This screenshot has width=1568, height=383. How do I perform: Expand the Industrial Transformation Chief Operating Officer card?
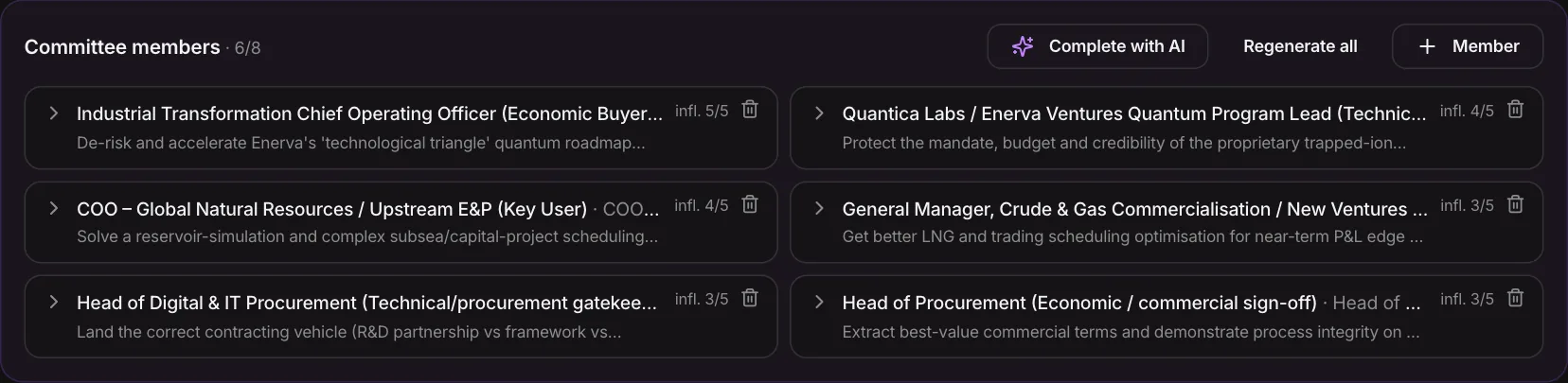[54, 113]
